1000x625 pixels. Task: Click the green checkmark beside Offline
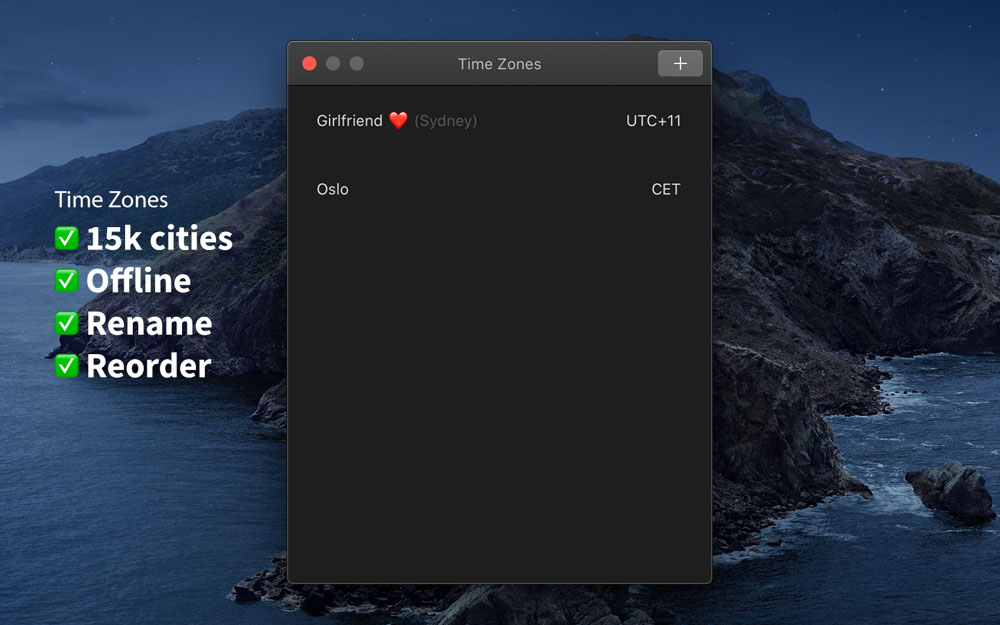point(66,281)
